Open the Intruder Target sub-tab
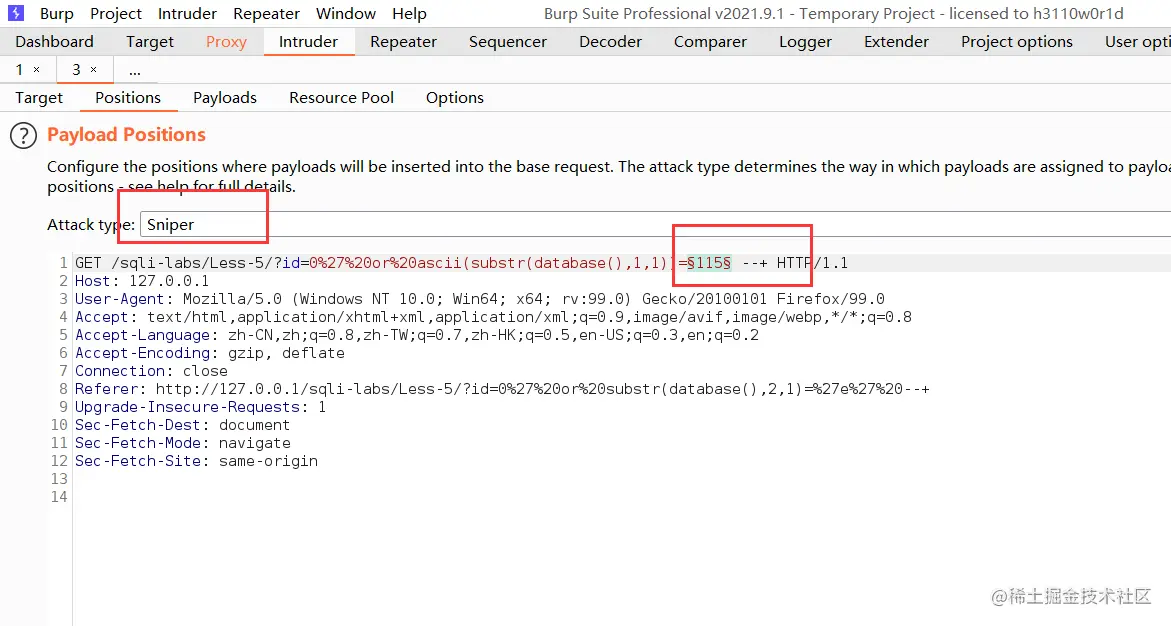 point(39,98)
